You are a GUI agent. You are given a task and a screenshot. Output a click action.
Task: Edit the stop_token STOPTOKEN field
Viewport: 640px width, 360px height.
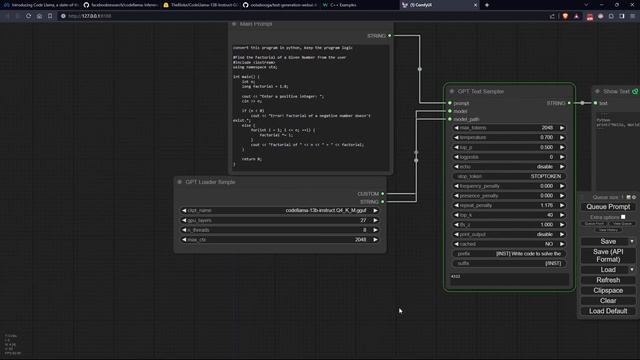[509, 176]
